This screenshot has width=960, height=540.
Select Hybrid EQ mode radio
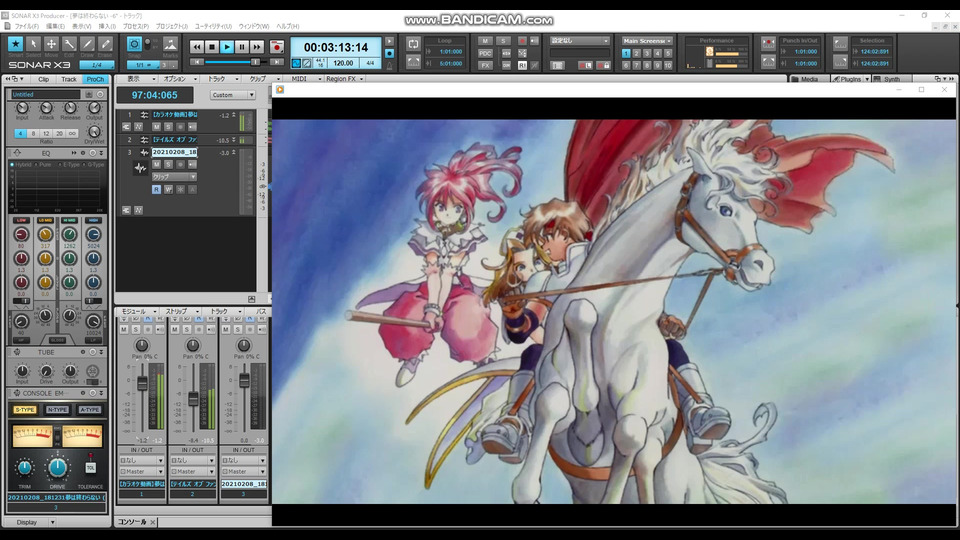(x=12, y=165)
